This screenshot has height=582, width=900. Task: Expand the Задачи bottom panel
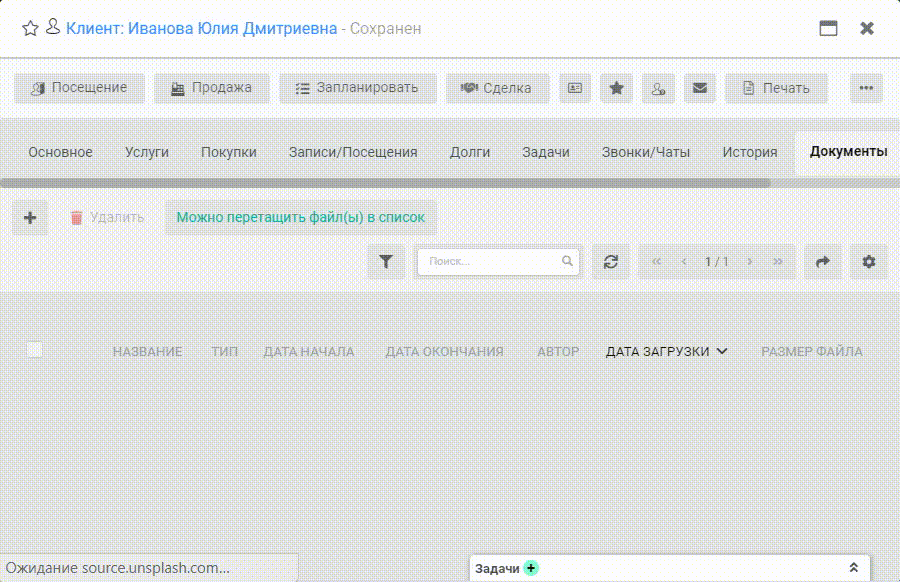tap(854, 568)
